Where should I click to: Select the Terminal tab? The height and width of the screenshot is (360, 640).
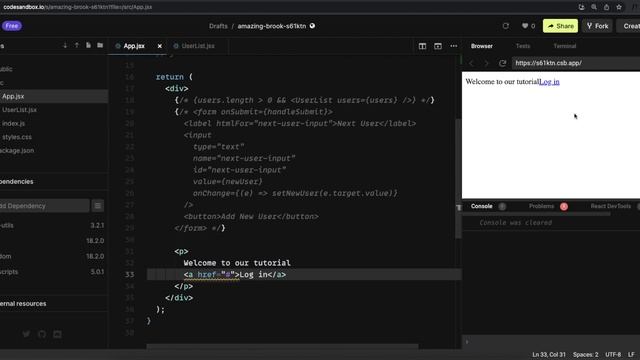click(564, 46)
